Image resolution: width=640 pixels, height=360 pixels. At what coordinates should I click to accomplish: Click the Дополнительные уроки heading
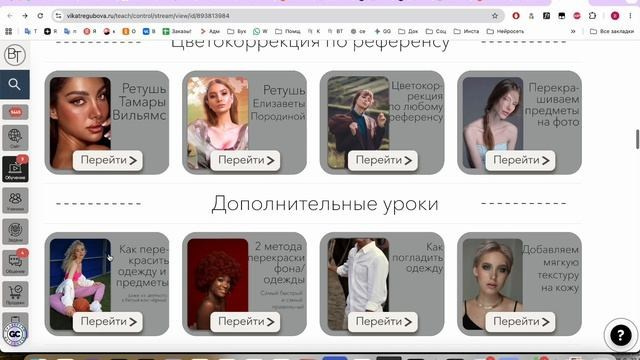(325, 204)
